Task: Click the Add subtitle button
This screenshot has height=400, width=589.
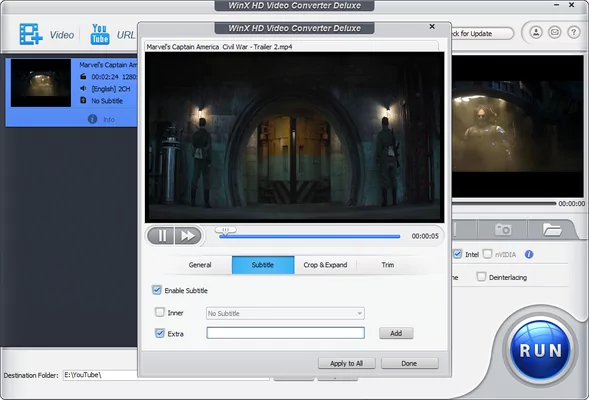Action: (396, 333)
